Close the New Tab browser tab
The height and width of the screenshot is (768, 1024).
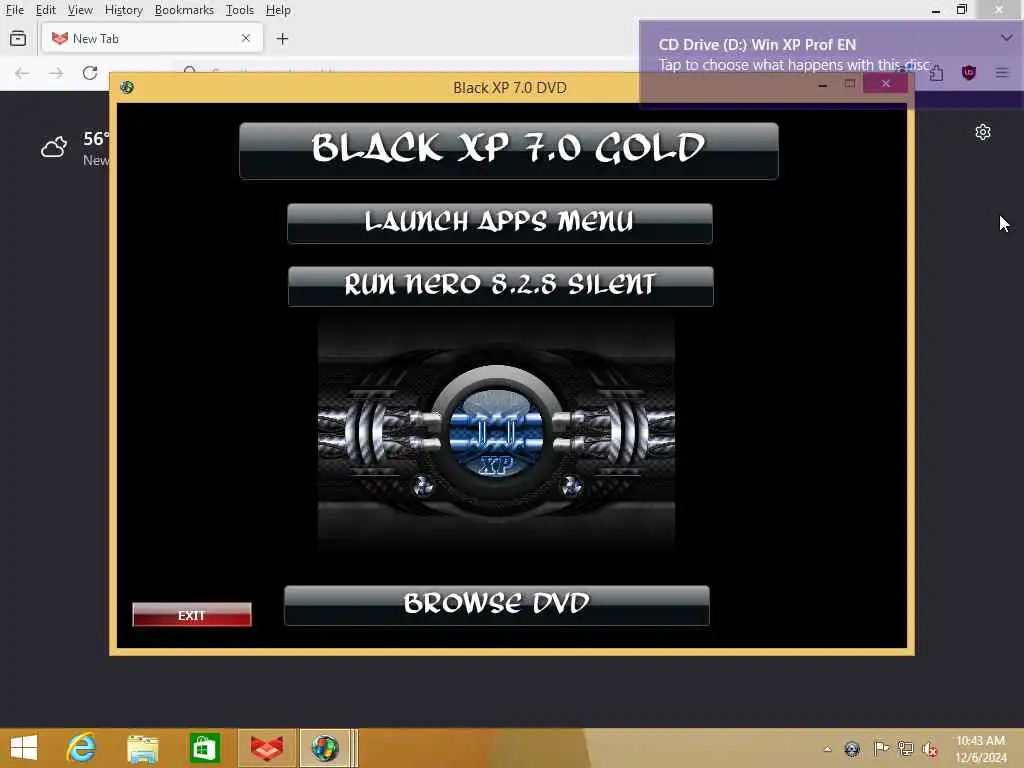(x=246, y=39)
